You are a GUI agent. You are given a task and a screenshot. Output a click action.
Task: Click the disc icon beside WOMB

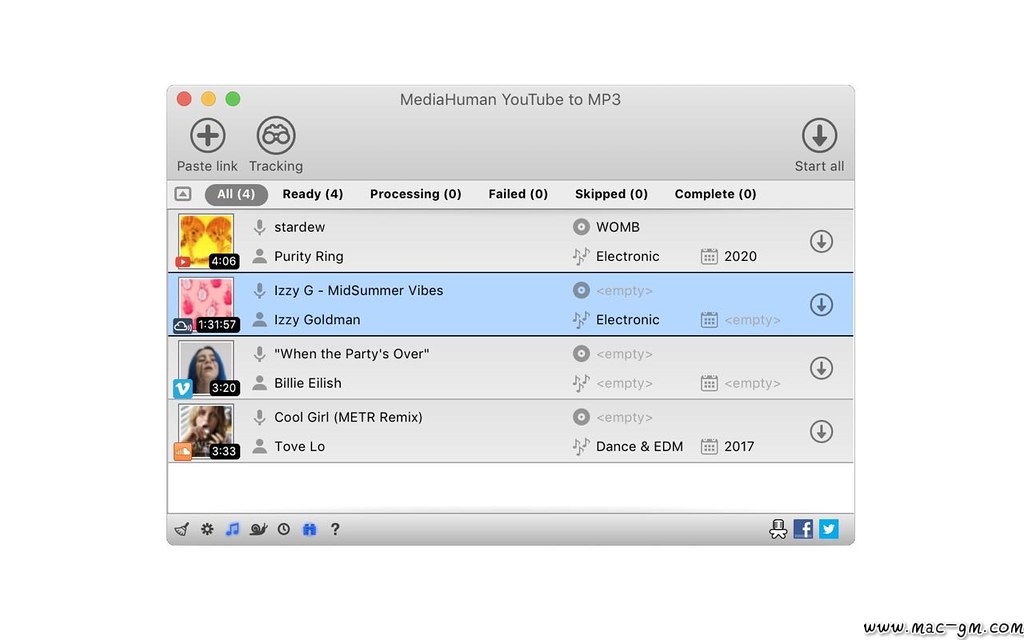[x=581, y=227]
